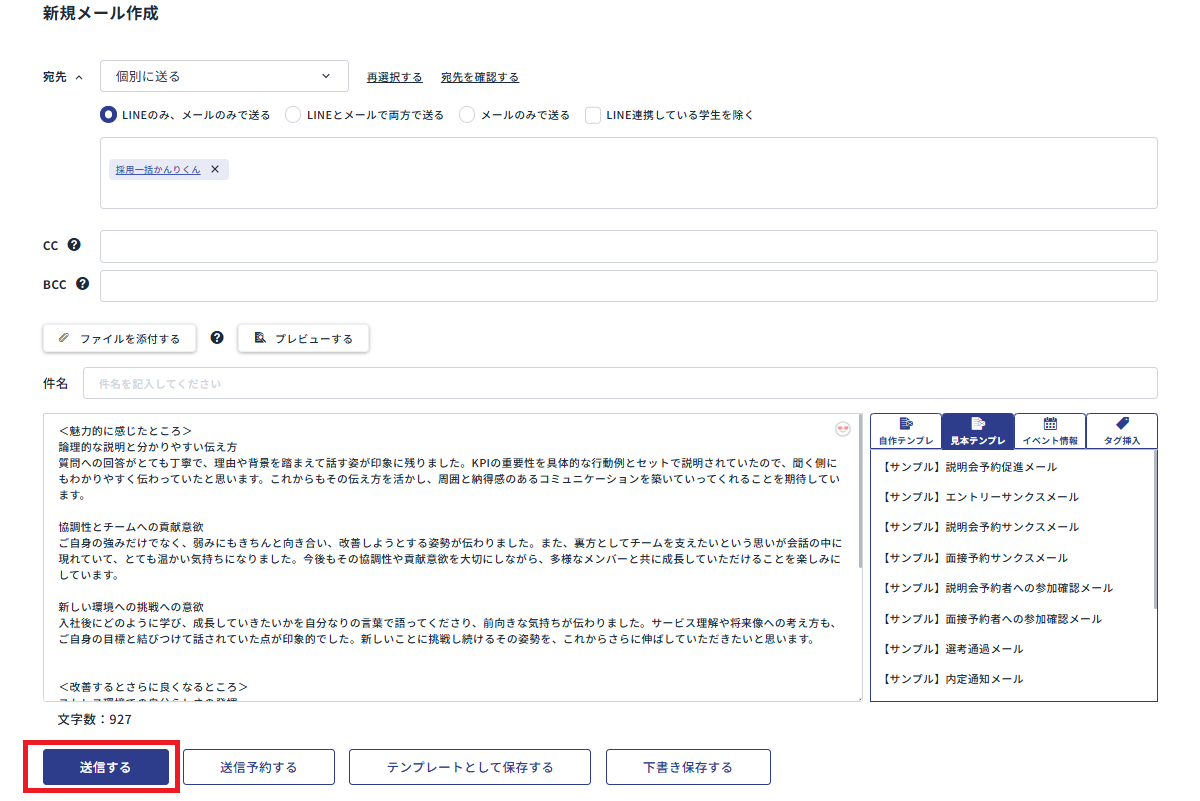The height and width of the screenshot is (801, 1200).
Task: Click the help icon beside the attach button
Action: coord(216,338)
